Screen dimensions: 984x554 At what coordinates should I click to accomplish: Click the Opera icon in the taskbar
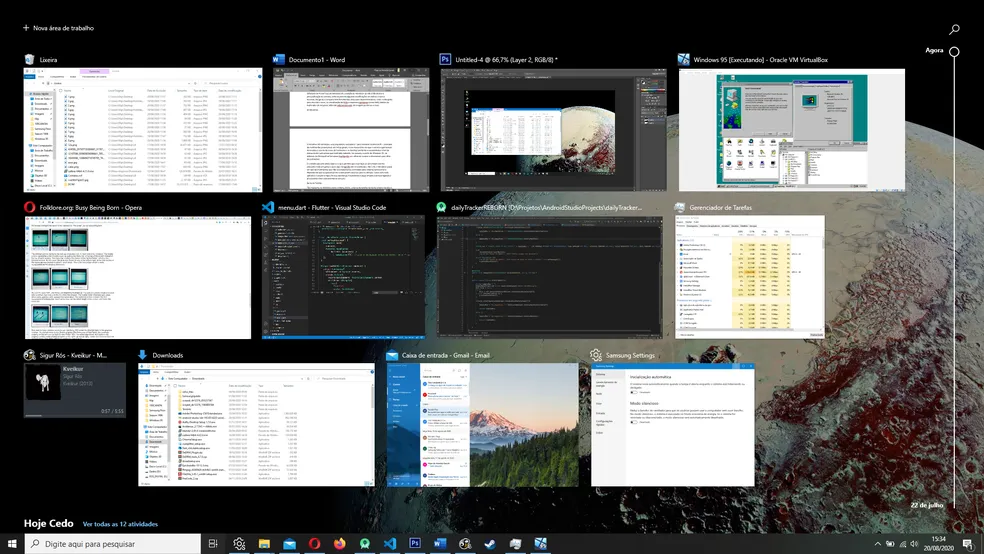[x=314, y=543]
